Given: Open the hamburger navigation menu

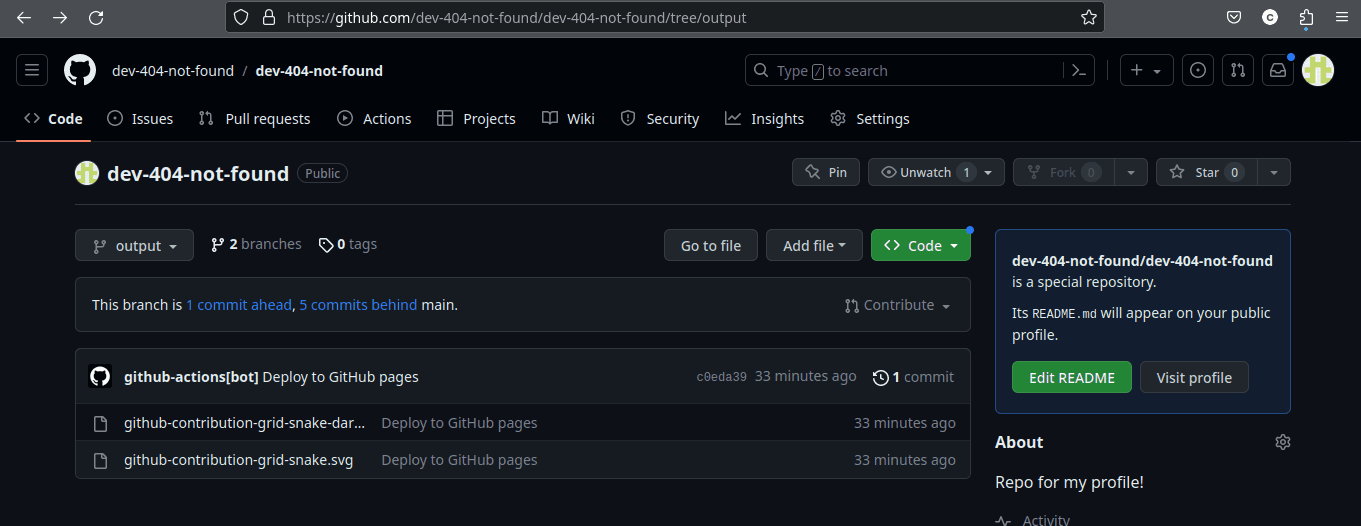Looking at the screenshot, I should click(x=32, y=71).
